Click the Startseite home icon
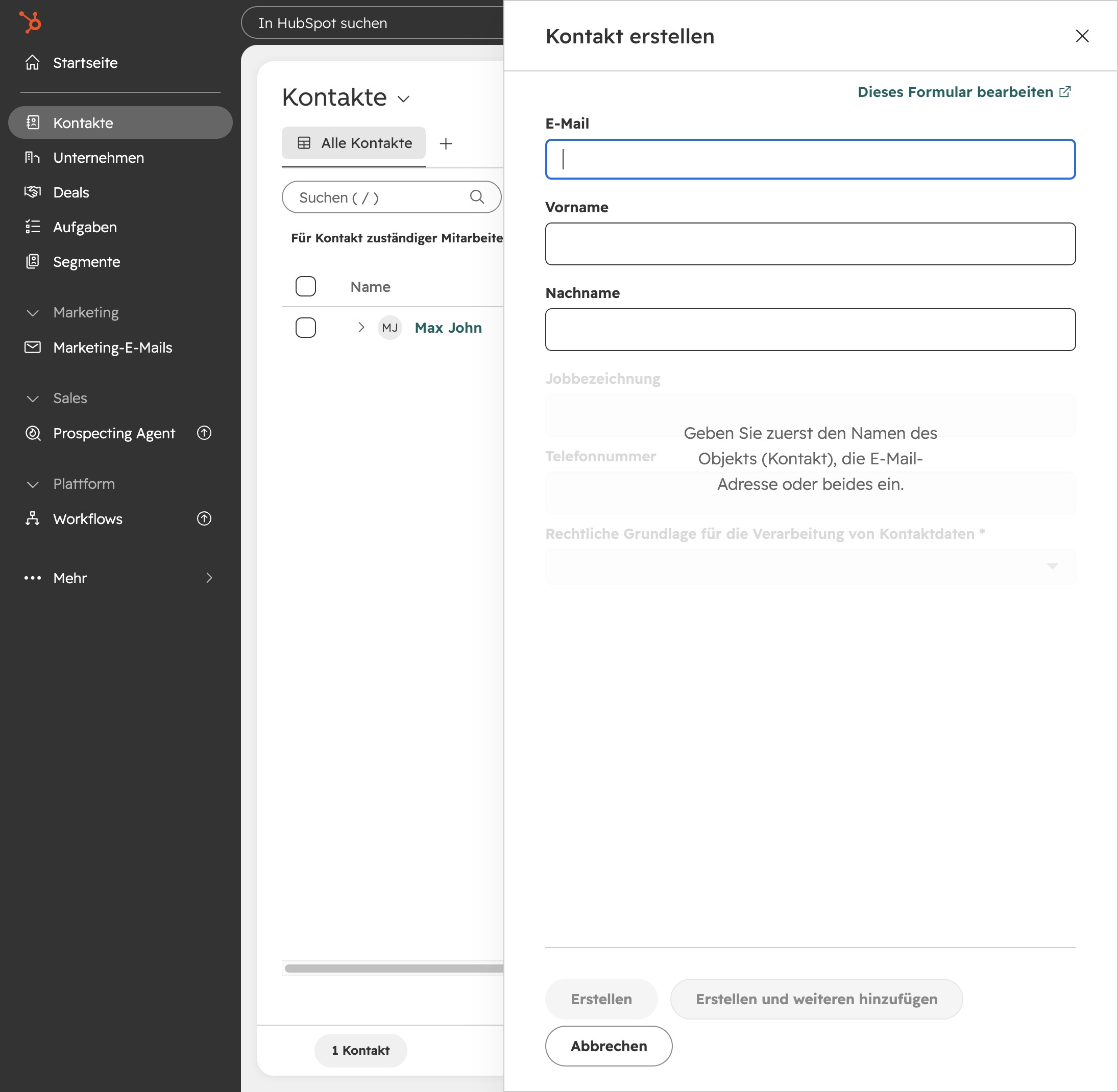Viewport: 1118px width, 1092px height. point(33,63)
